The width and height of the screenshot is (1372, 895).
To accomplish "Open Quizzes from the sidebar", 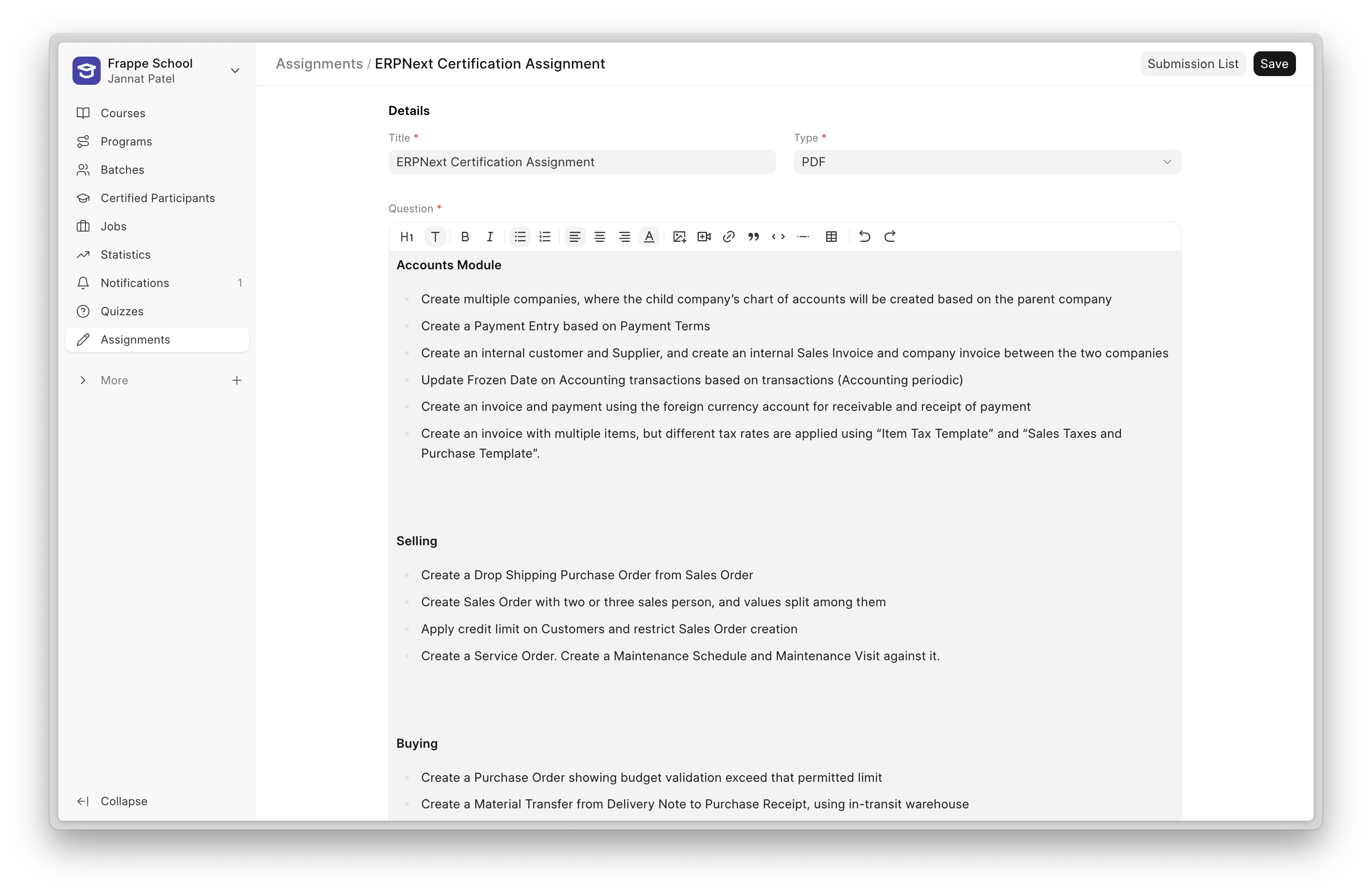I will 122,311.
